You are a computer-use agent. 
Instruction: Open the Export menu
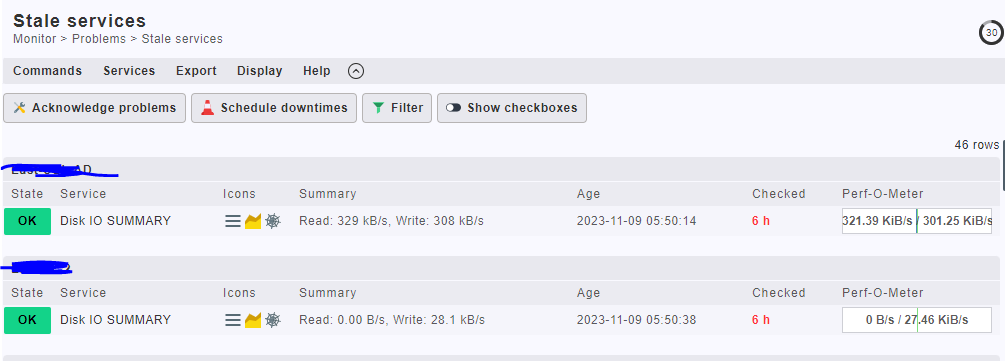tap(196, 71)
